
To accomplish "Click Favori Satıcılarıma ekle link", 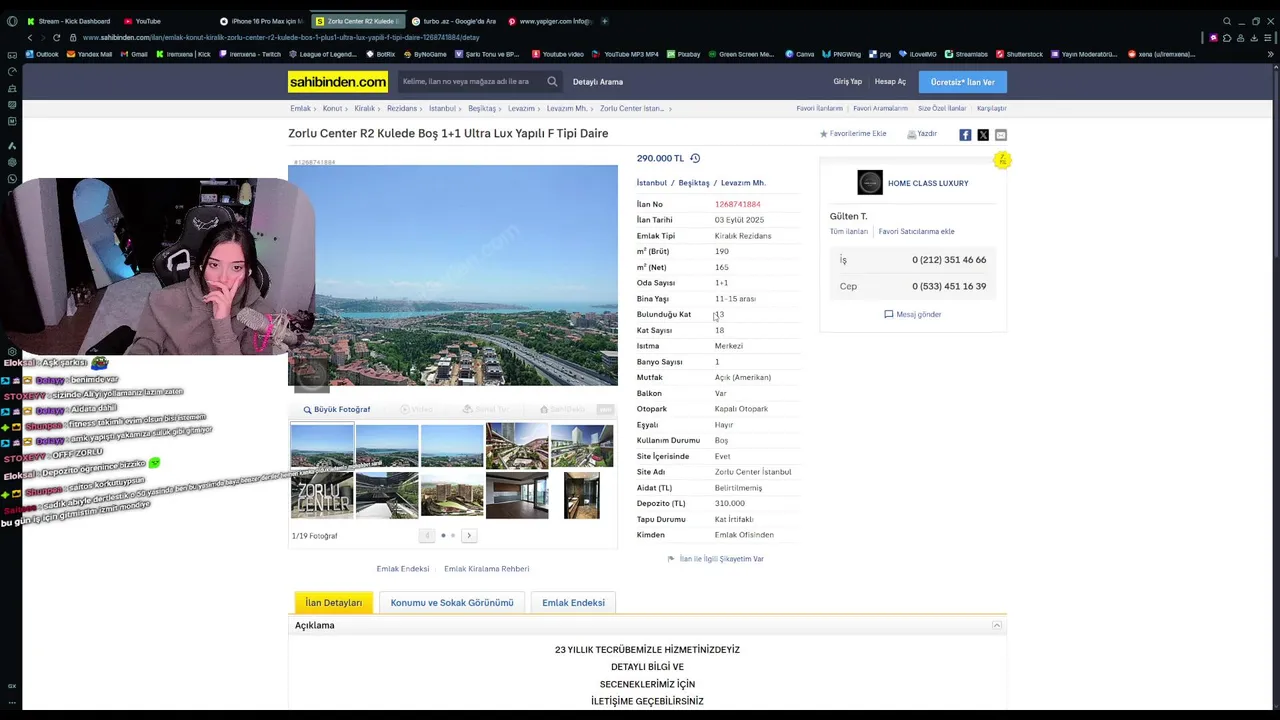I will [917, 231].
